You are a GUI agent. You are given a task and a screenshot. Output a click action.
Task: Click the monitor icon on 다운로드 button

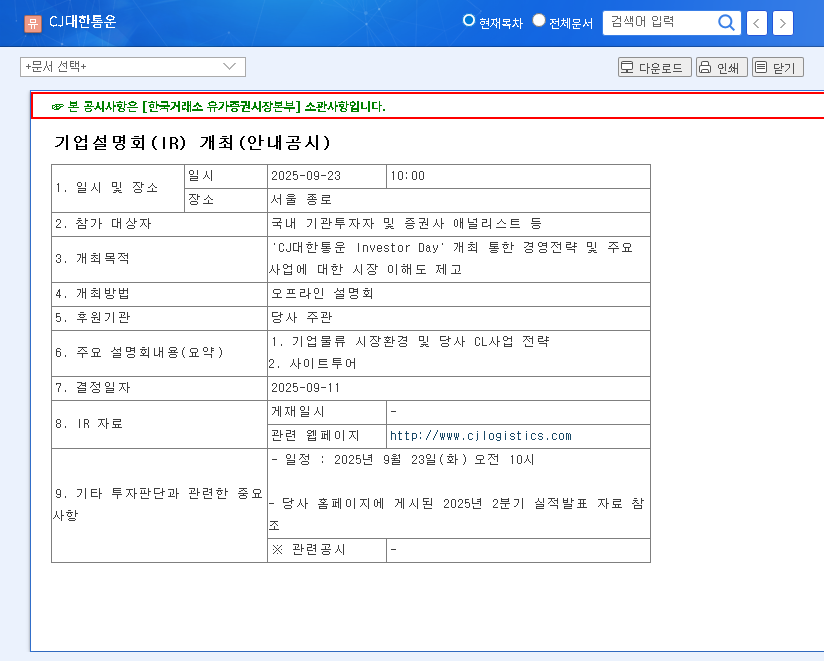coord(628,66)
